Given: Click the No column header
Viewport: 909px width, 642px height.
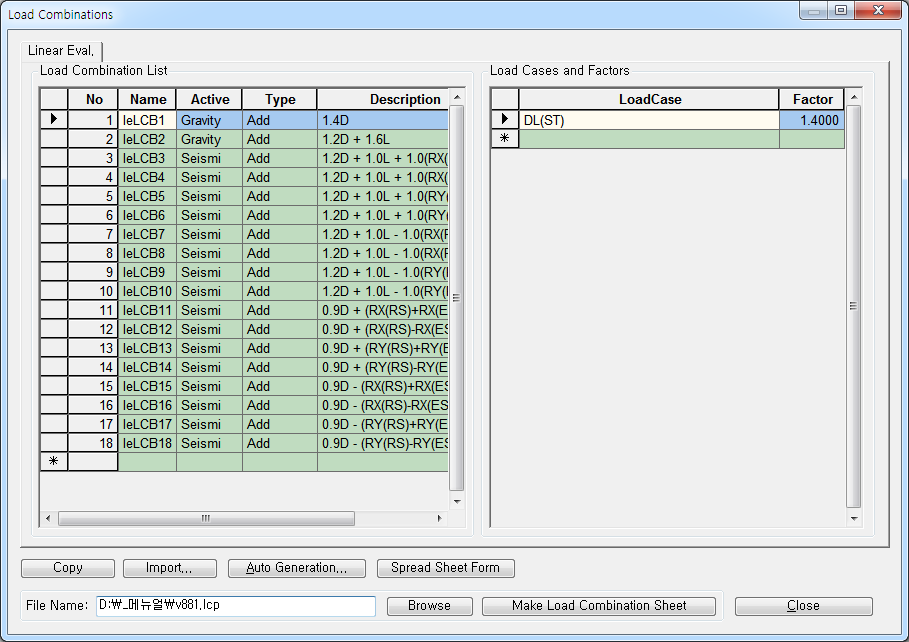Looking at the screenshot, I should tap(93, 100).
